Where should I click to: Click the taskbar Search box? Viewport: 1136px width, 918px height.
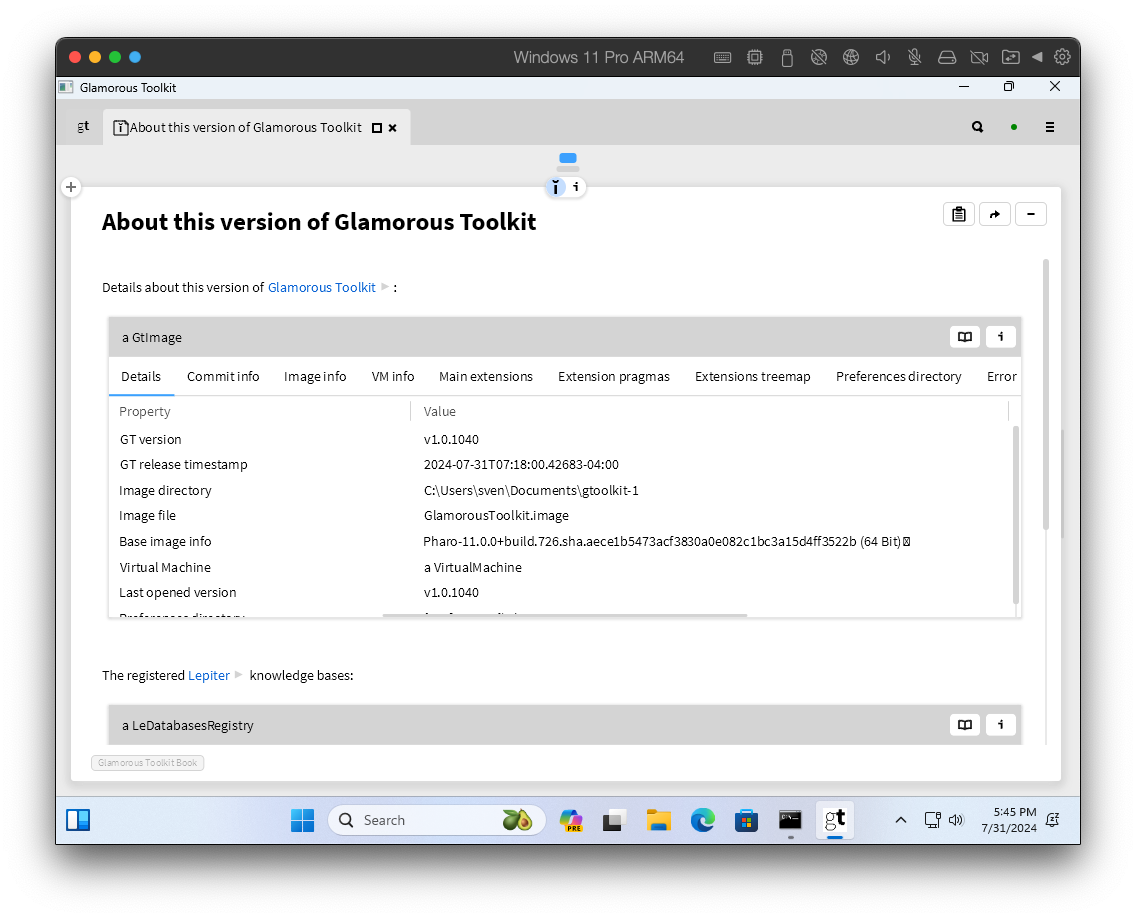437,820
